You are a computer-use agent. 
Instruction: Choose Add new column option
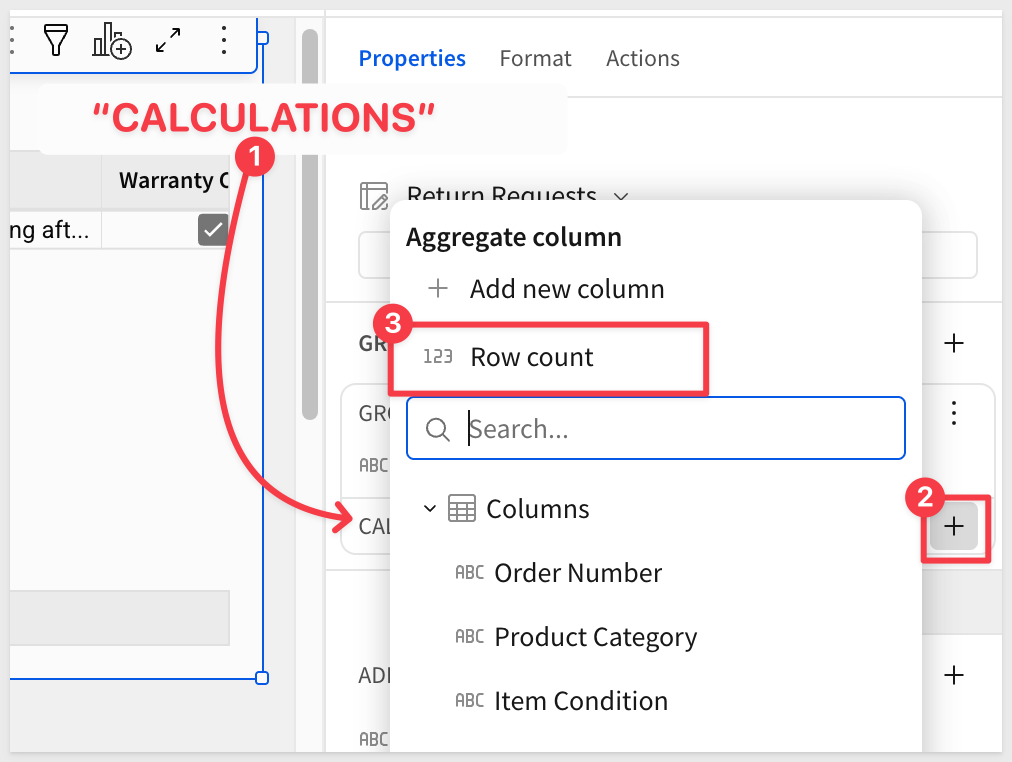click(566, 289)
